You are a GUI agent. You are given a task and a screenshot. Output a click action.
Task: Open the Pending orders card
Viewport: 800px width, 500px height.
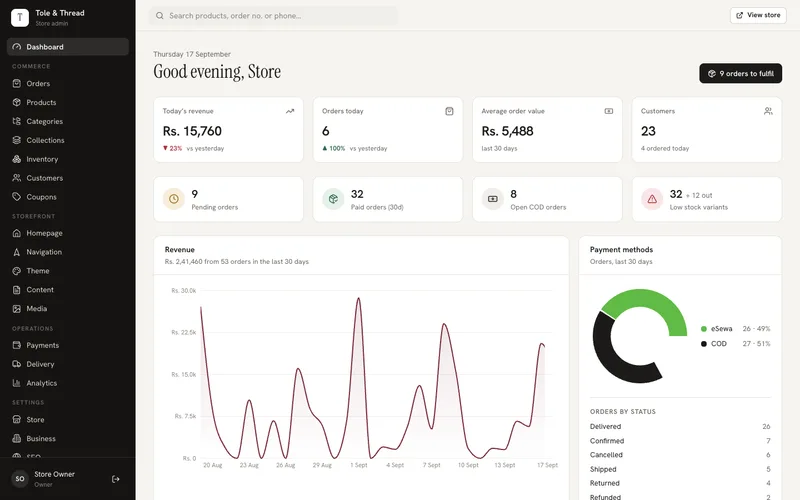point(228,199)
